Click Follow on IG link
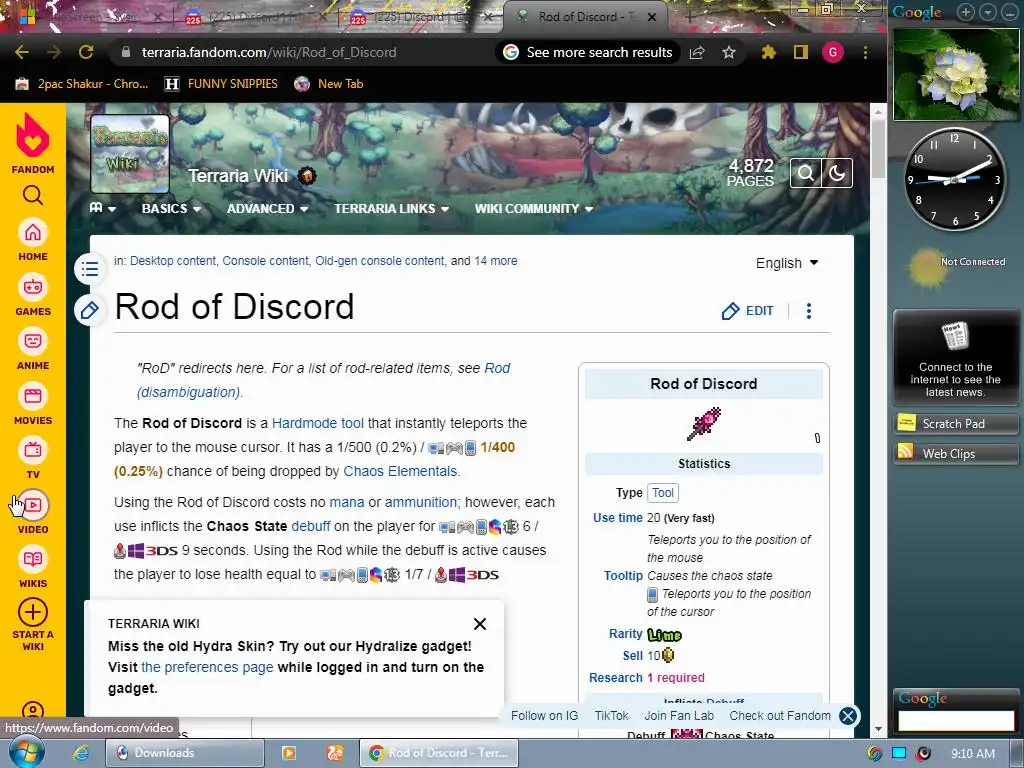Screen dimensions: 1024x768 545,716
